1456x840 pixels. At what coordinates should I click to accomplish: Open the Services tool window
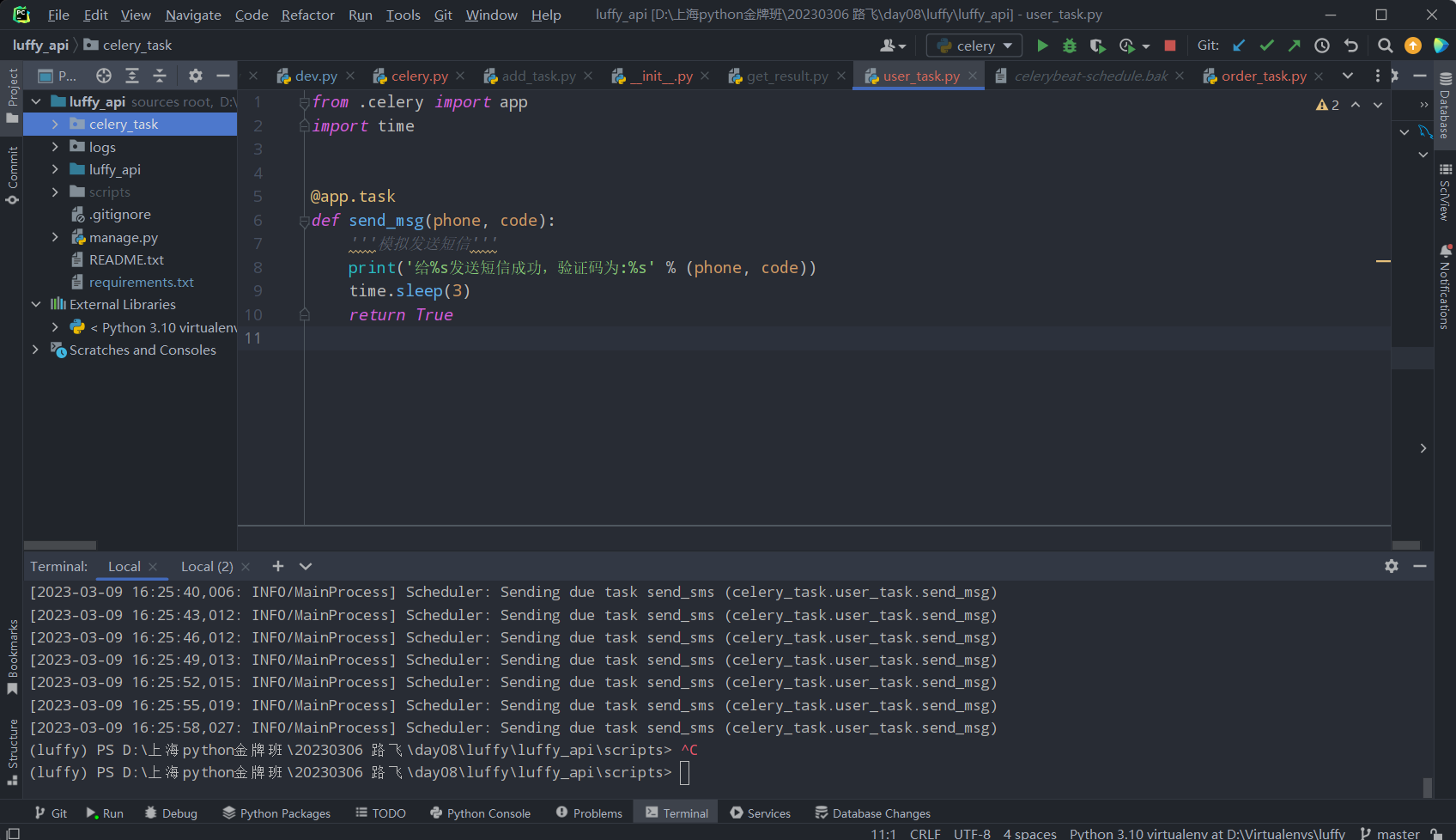[761, 813]
